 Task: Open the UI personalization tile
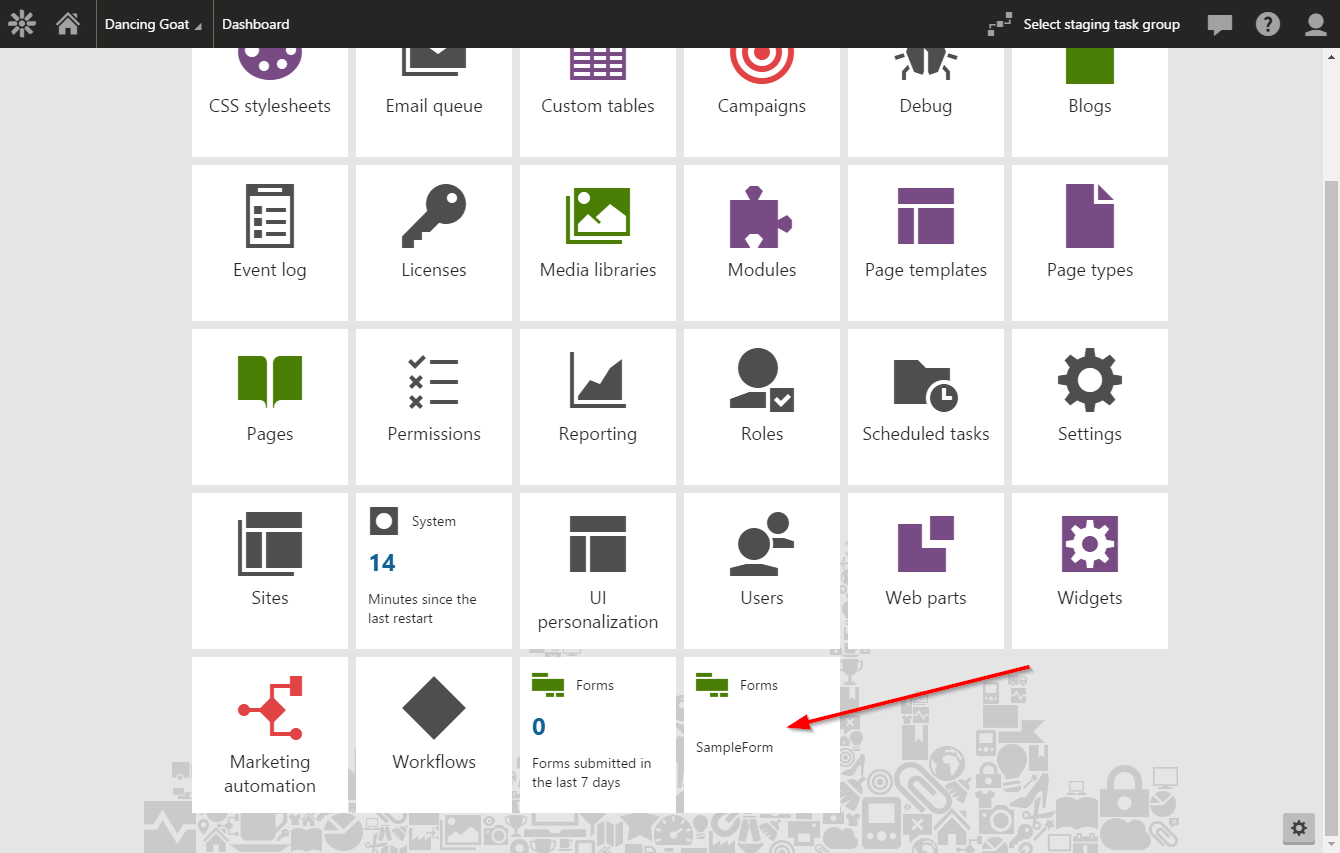coord(598,570)
